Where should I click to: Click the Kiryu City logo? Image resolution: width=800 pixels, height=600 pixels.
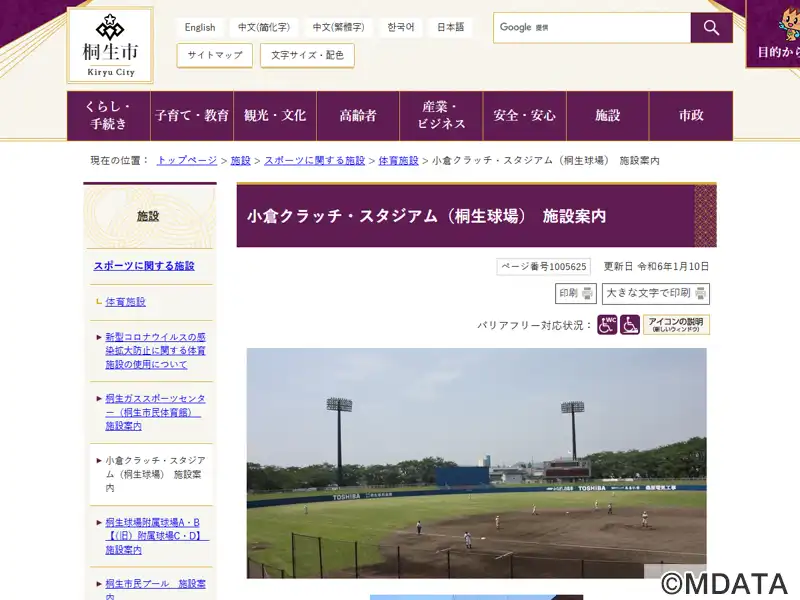[110, 45]
